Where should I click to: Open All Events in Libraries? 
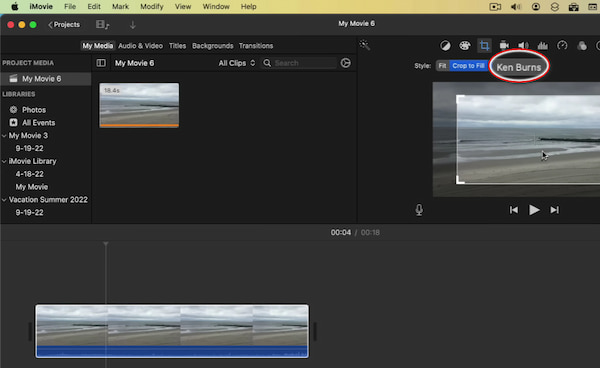click(x=38, y=123)
